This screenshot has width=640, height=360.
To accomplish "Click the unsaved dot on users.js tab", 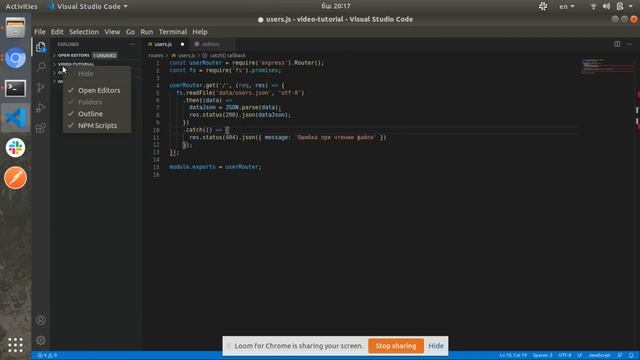I will click(182, 44).
